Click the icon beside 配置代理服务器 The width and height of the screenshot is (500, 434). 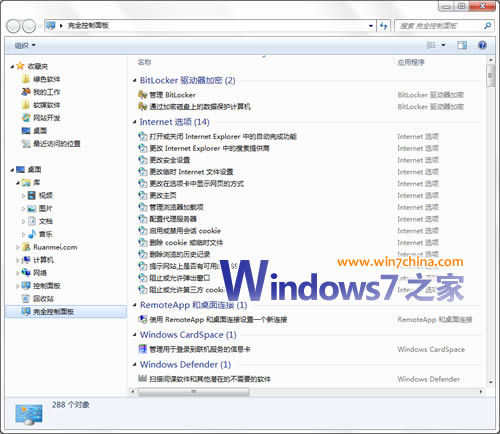[x=142, y=219]
